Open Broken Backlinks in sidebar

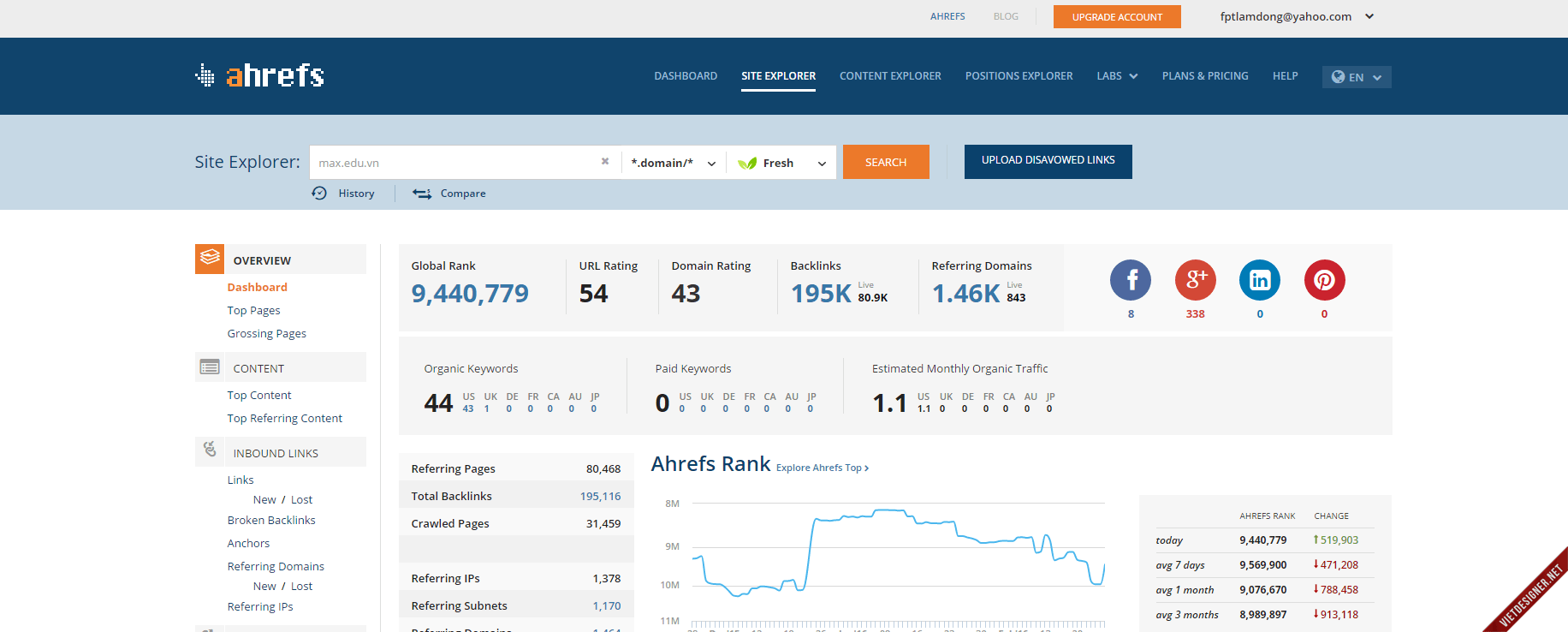pos(271,520)
